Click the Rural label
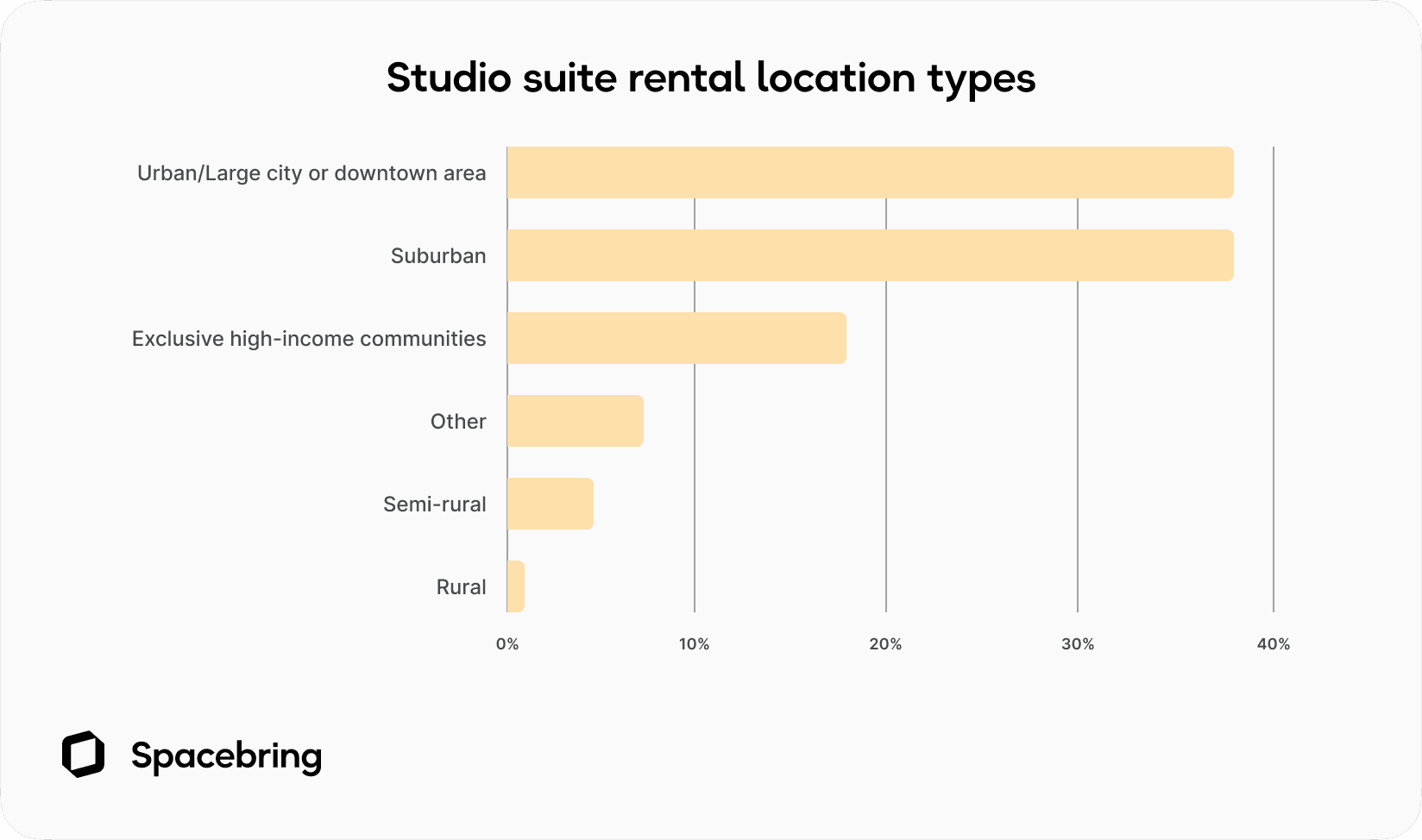The image size is (1422, 840). tap(461, 586)
